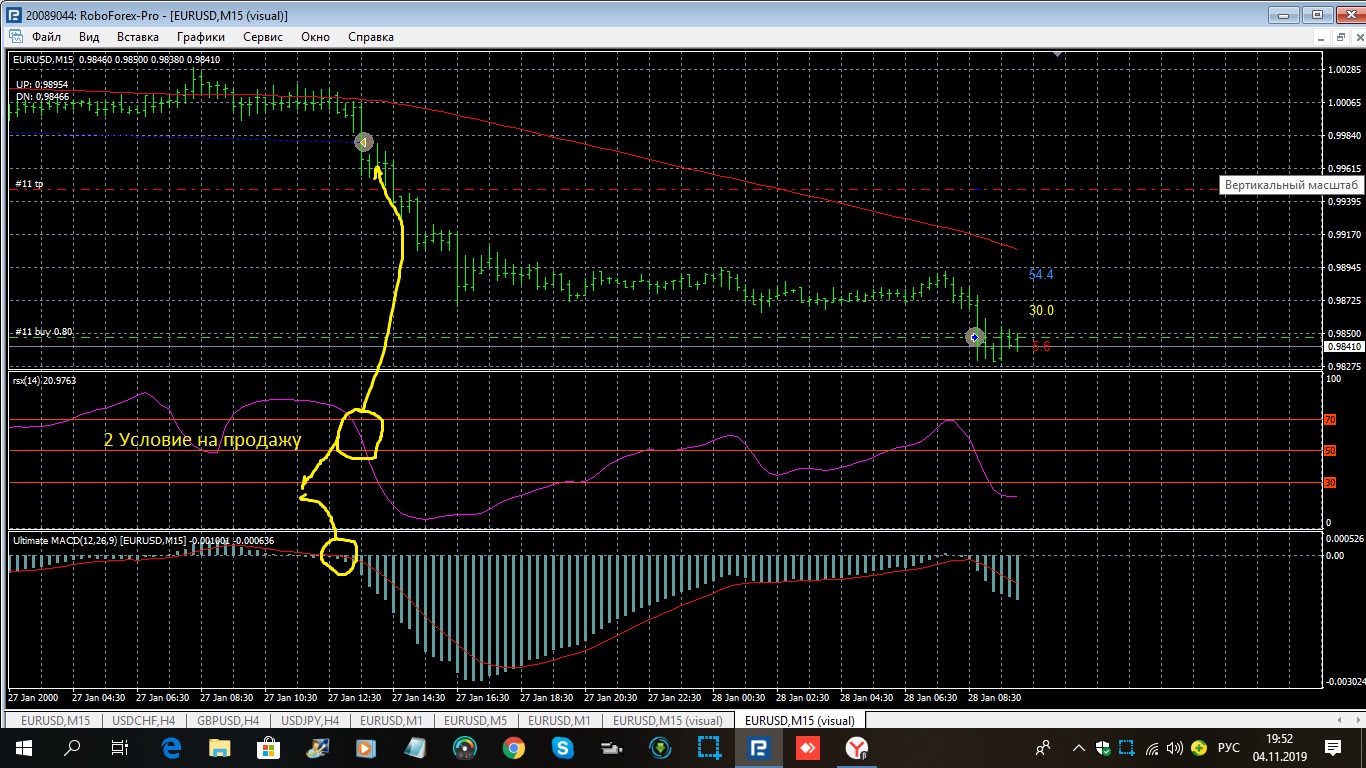This screenshot has height=768, width=1366.
Task: Click the sell trade marker on the chart
Action: (364, 142)
